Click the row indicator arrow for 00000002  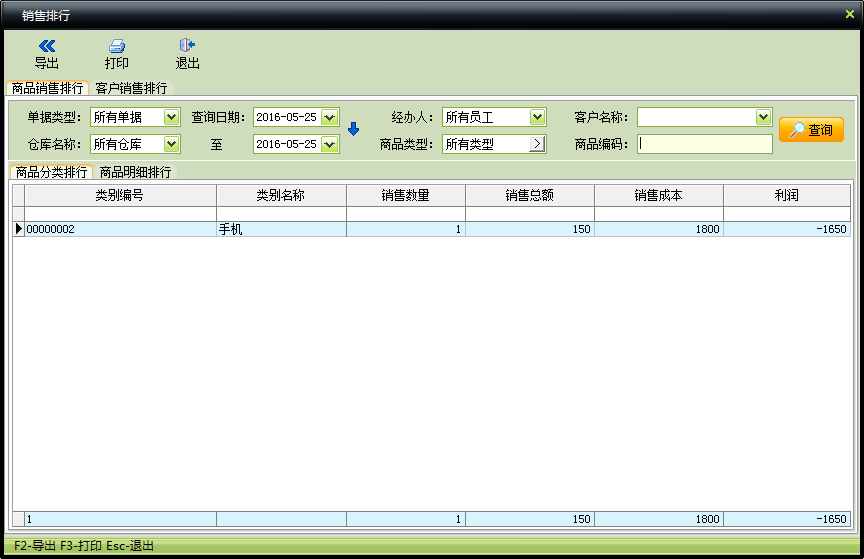pyautogui.click(x=19, y=229)
